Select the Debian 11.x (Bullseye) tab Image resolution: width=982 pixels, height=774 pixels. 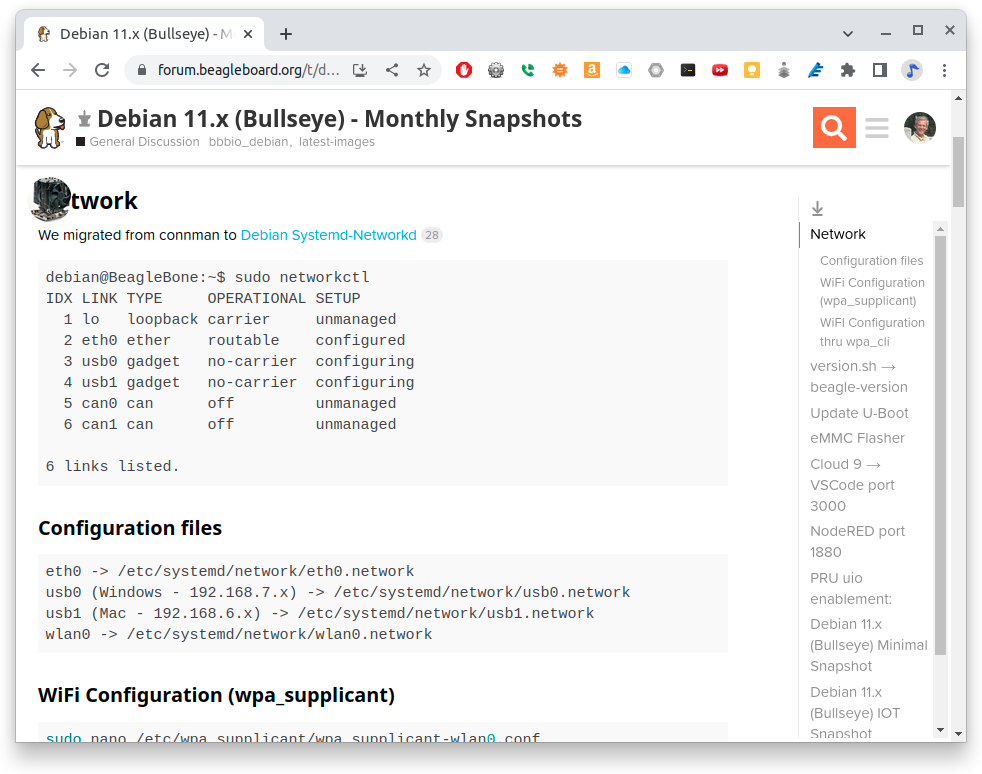(140, 34)
